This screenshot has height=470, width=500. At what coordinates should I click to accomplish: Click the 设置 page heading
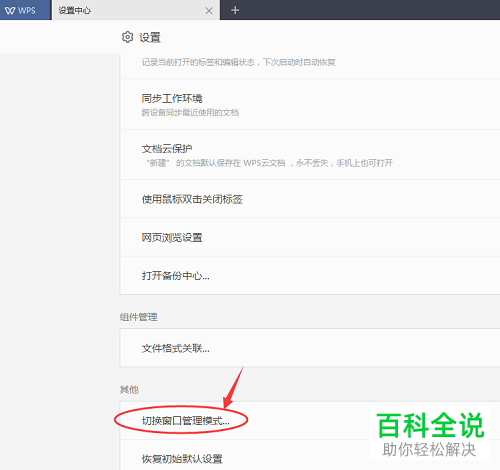coord(150,37)
